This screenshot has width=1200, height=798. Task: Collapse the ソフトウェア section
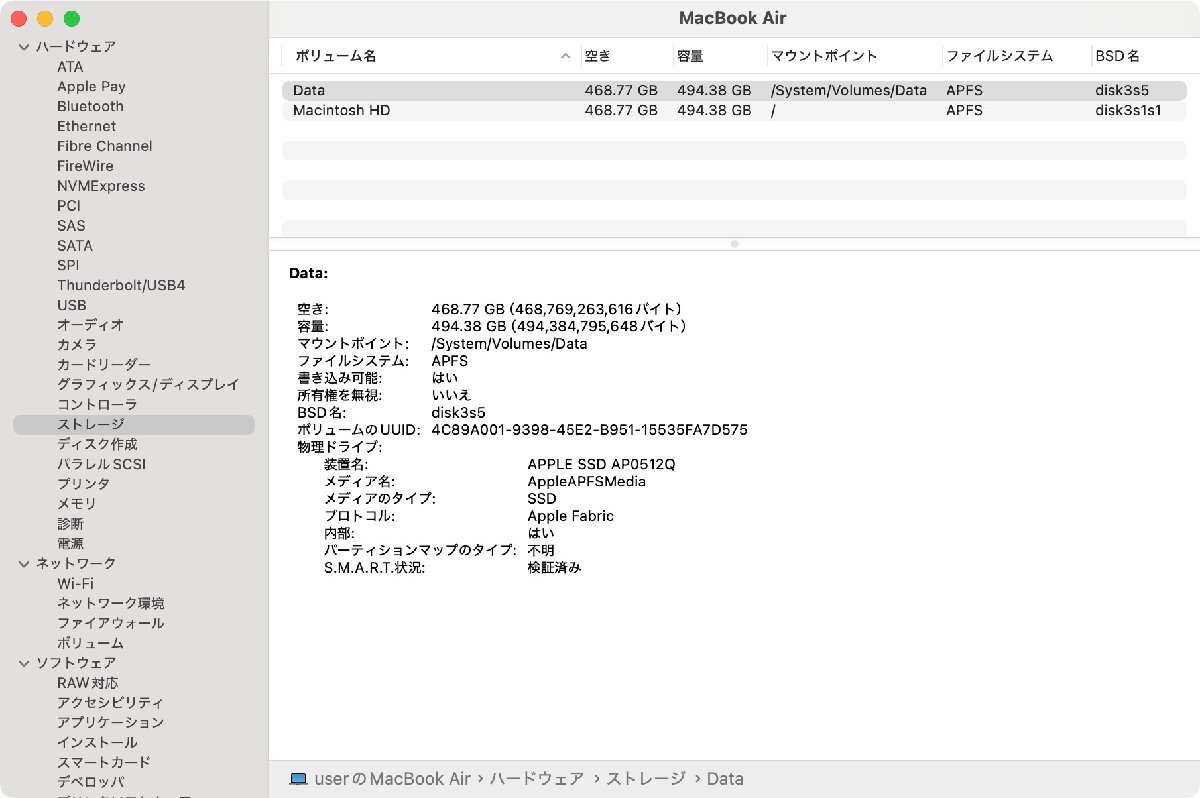(x=22, y=662)
